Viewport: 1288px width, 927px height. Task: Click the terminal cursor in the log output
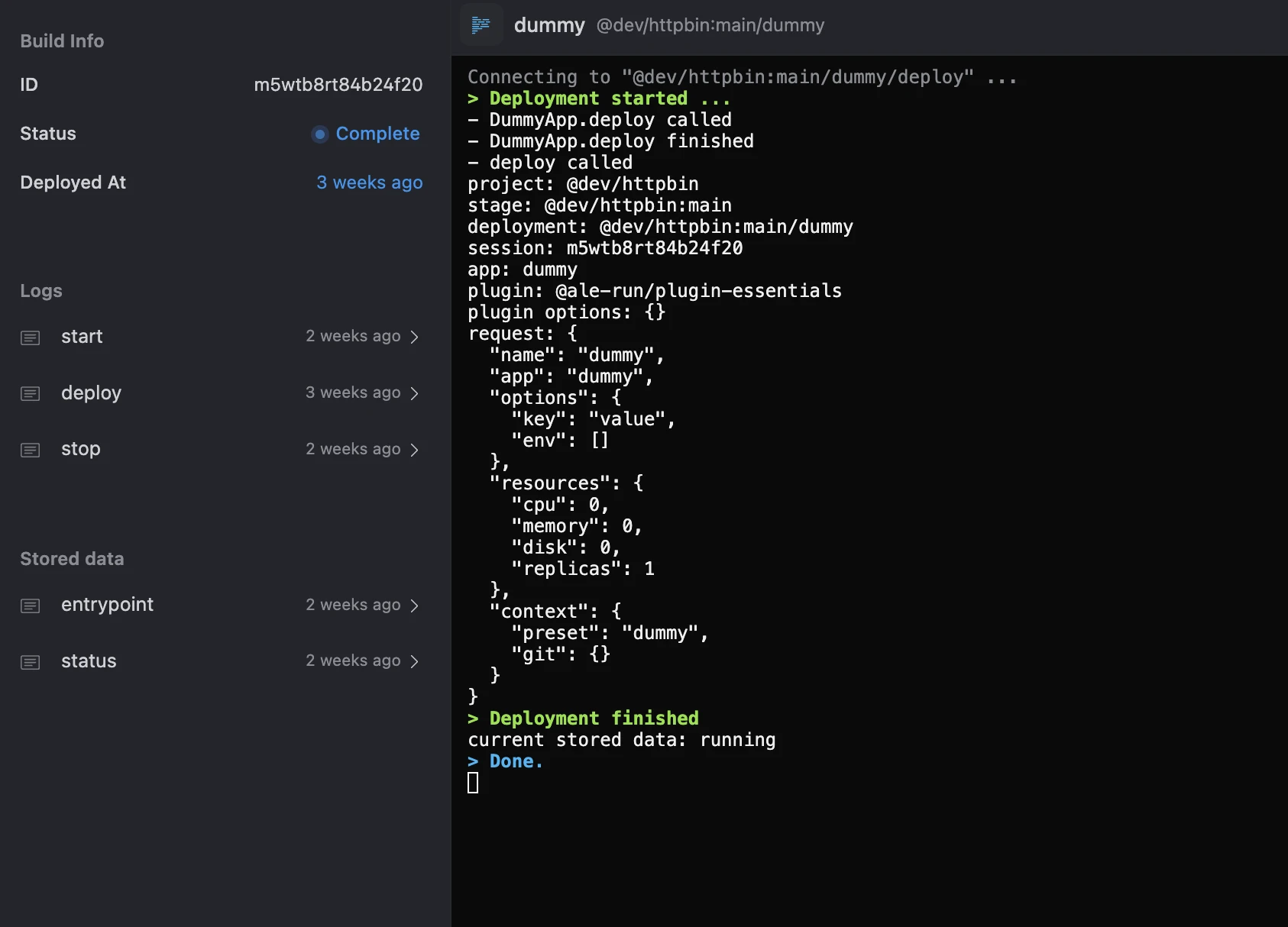474,783
